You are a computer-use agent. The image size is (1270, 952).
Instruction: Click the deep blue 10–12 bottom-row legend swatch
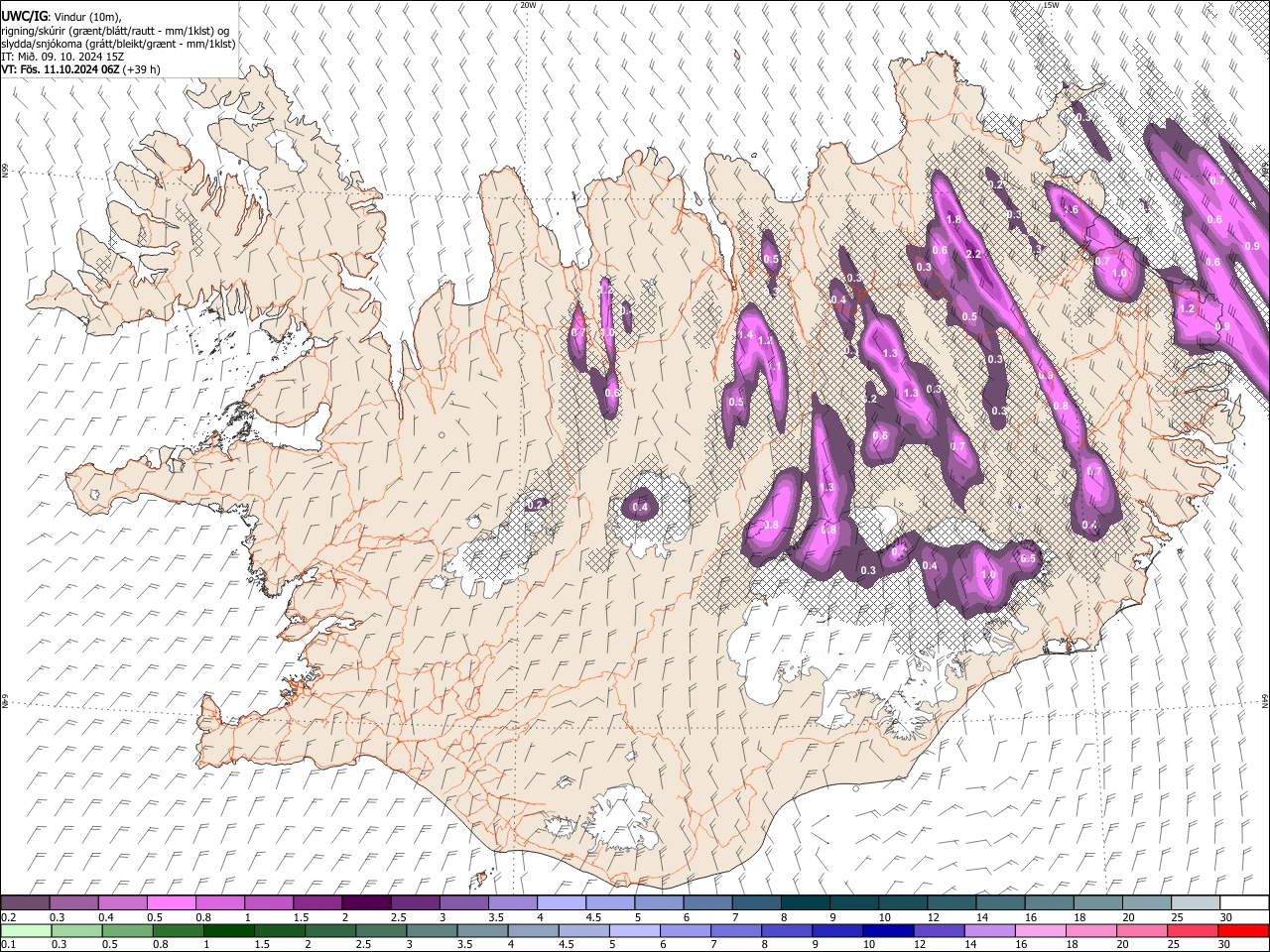pyautogui.click(x=888, y=930)
